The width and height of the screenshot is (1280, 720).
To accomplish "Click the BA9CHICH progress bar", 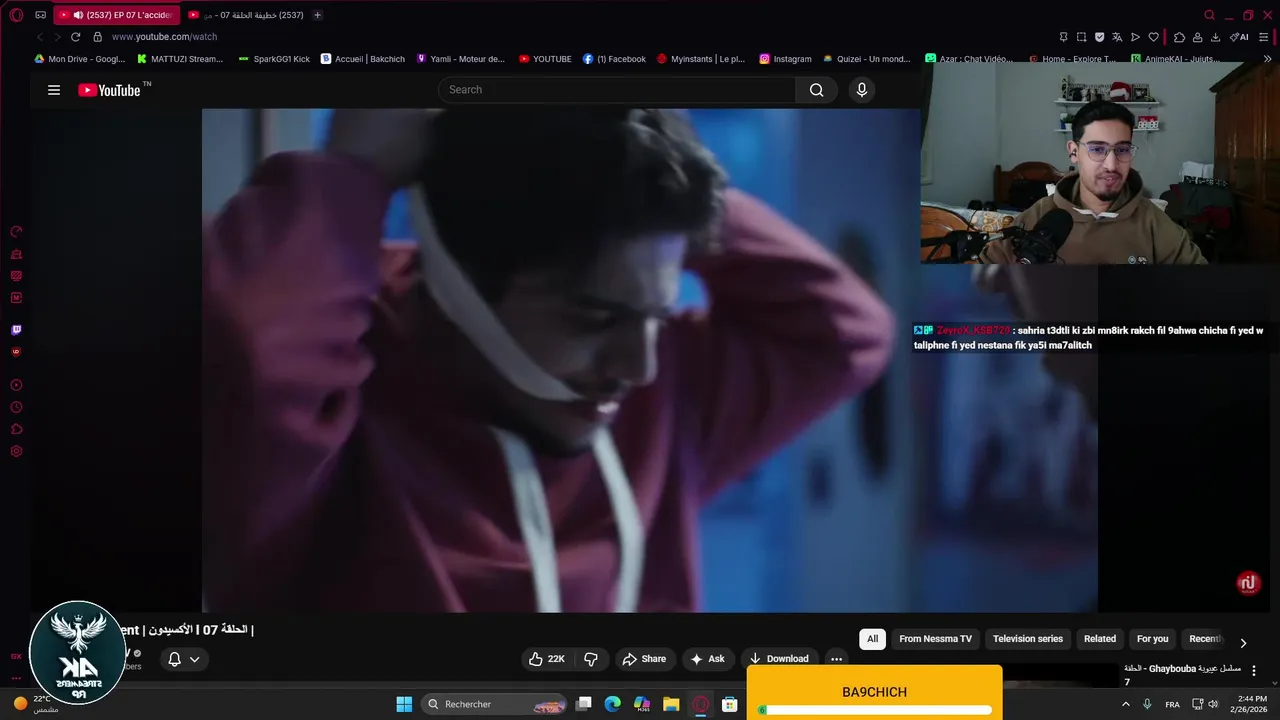I will [x=875, y=710].
